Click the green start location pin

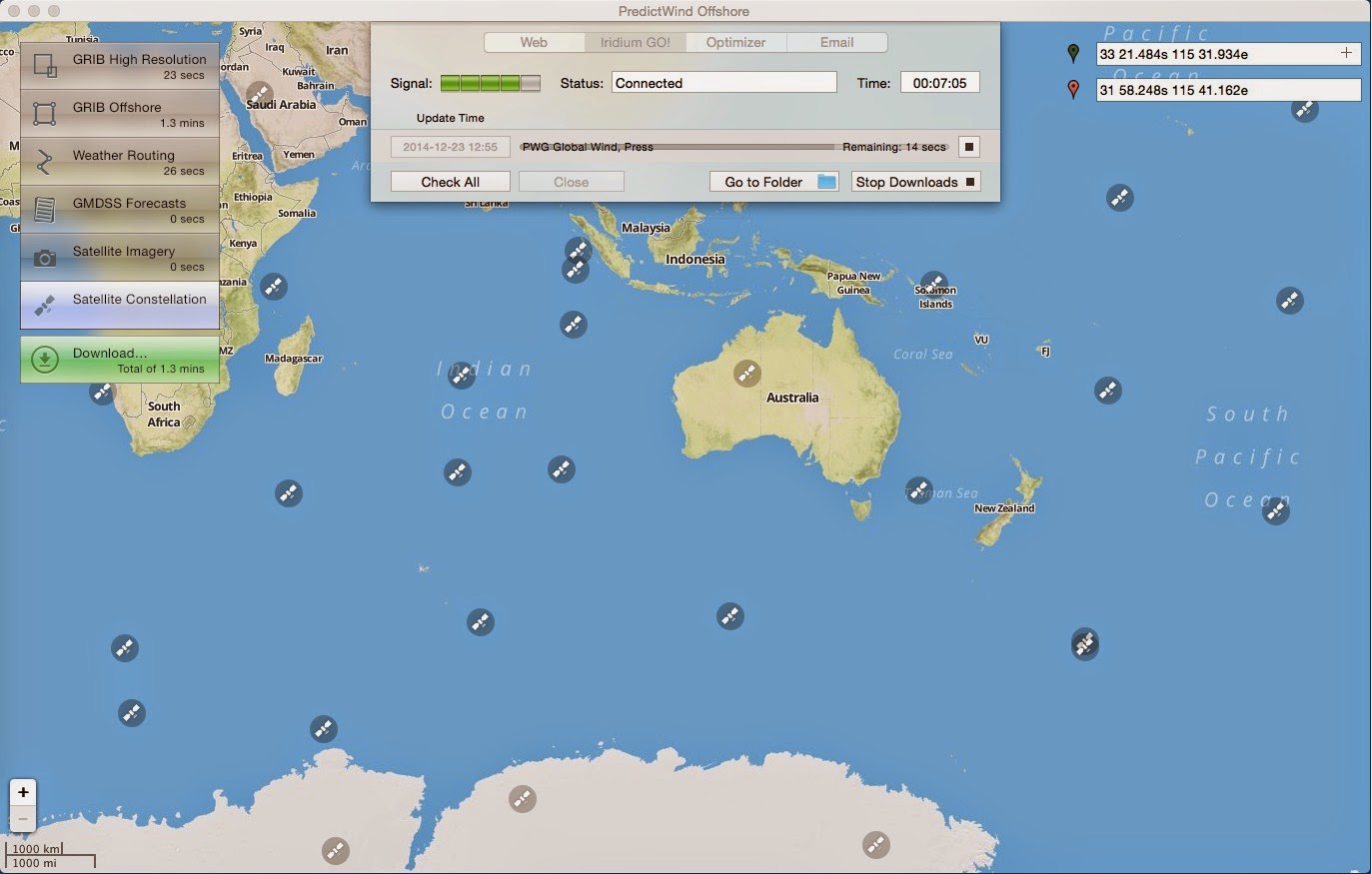tap(1074, 53)
